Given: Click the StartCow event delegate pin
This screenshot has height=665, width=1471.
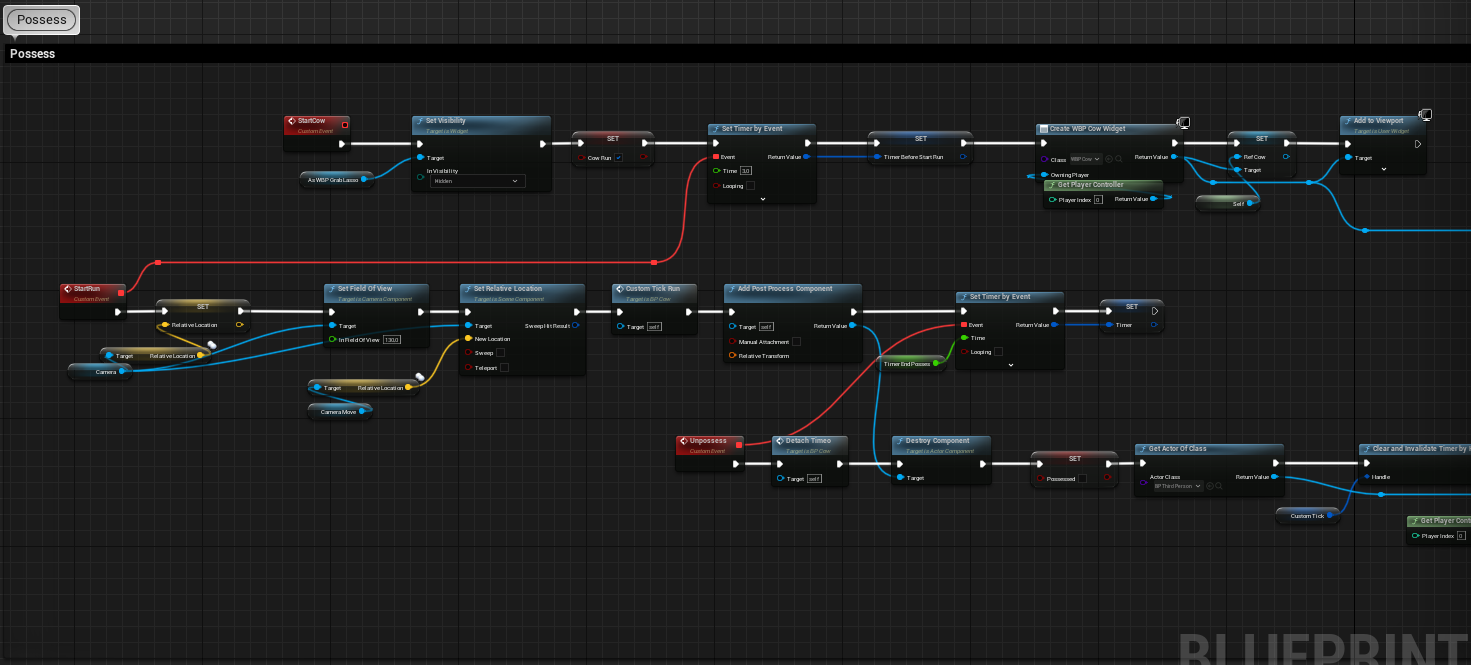Looking at the screenshot, I should point(345,125).
